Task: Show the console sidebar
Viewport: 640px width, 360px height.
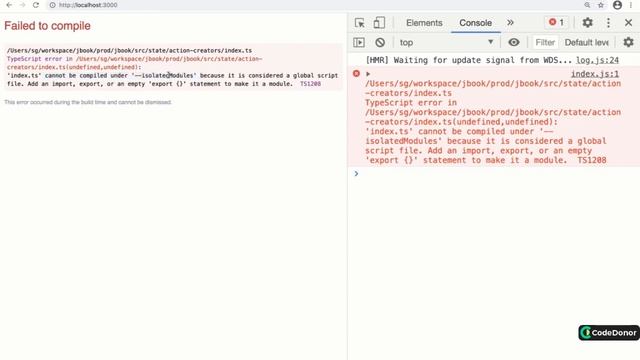Action: pyautogui.click(x=359, y=42)
